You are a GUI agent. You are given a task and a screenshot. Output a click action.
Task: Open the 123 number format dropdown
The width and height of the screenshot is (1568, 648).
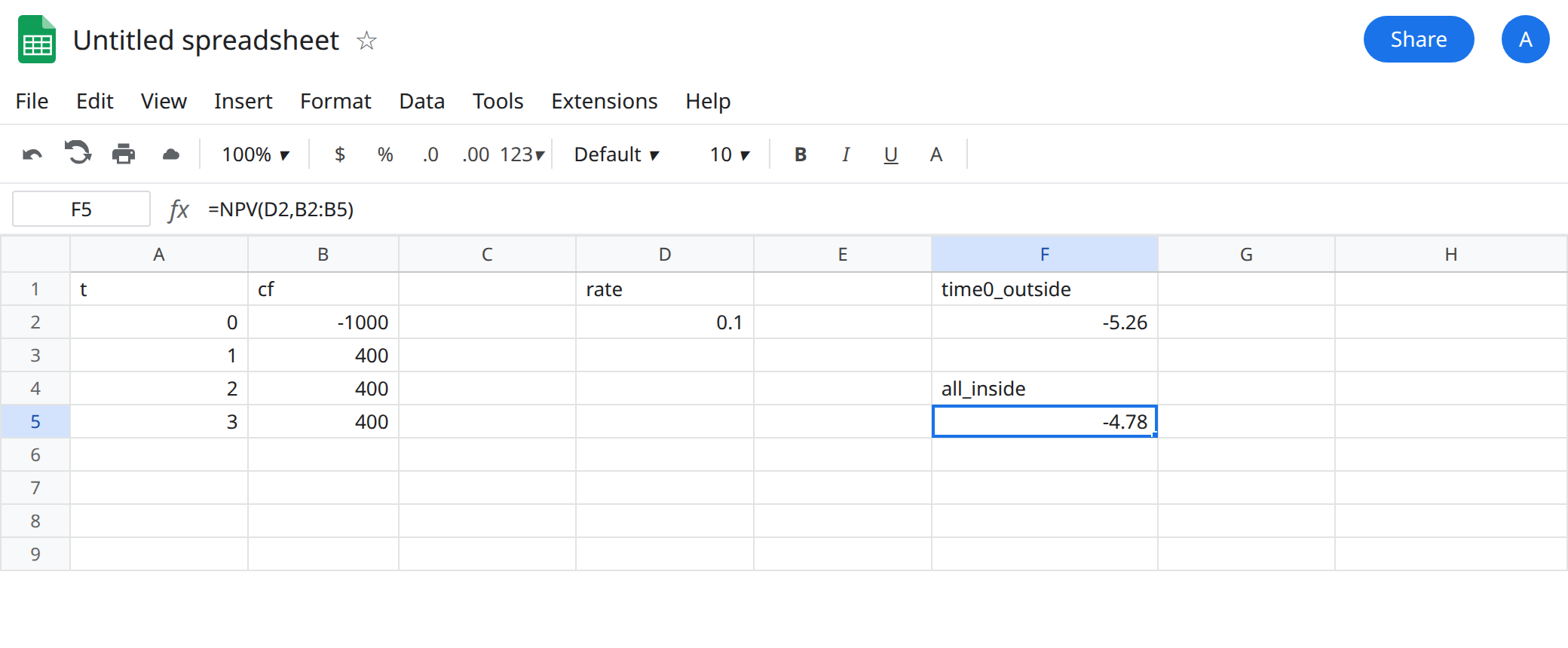522,154
